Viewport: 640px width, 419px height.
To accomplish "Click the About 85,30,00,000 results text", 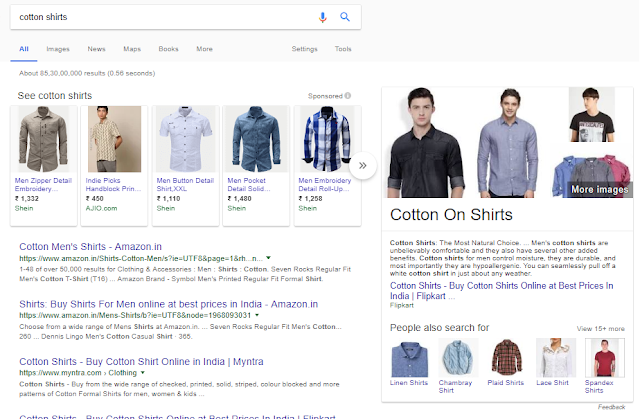I will point(87,73).
